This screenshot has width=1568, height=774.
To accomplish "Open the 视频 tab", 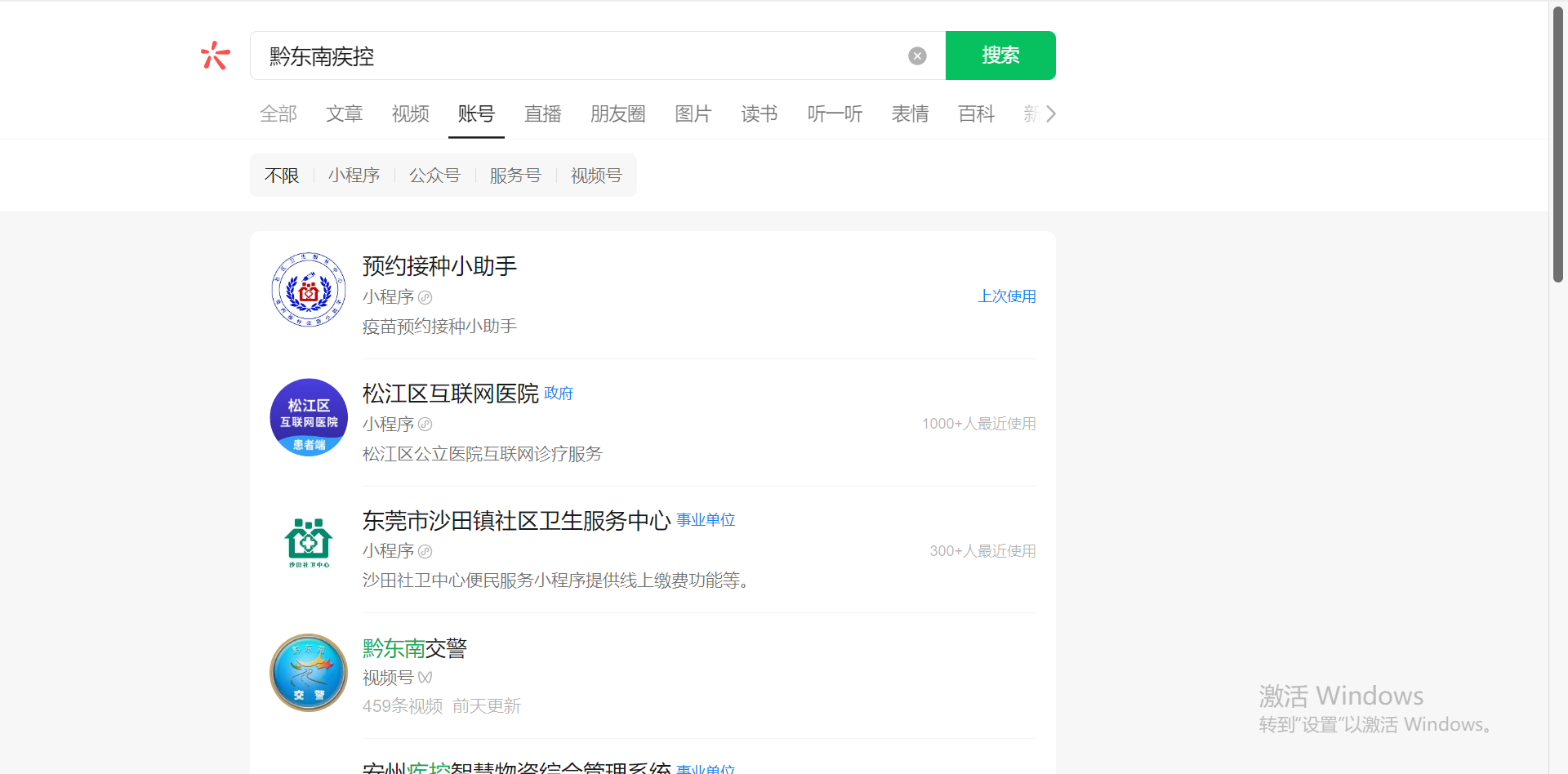I will click(x=411, y=113).
